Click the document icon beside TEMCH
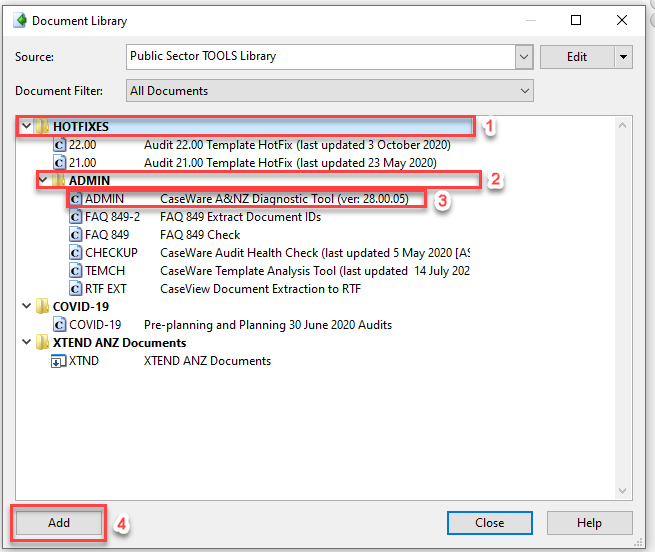 [75, 270]
